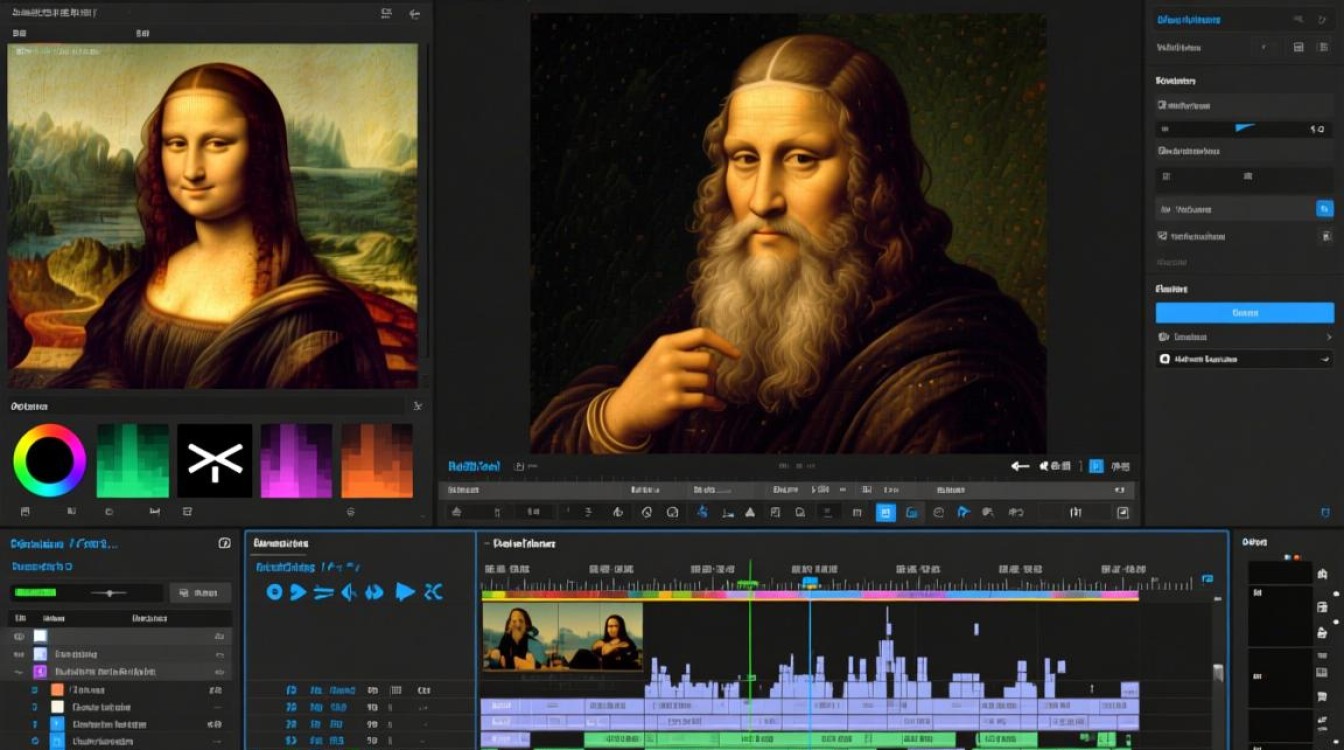Apply the orange gradient preset tile
Viewport: 1344px width, 750px height.
[377, 460]
